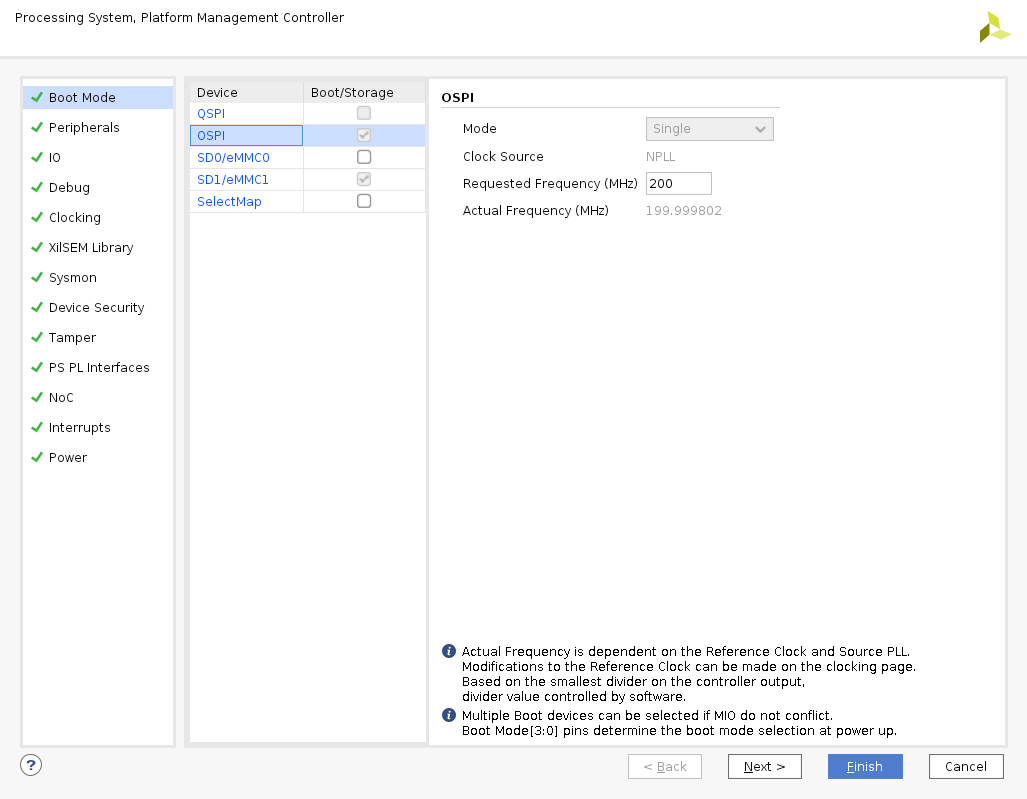
Task: Toggle the SelectMap boot checkbox
Action: [x=364, y=201]
